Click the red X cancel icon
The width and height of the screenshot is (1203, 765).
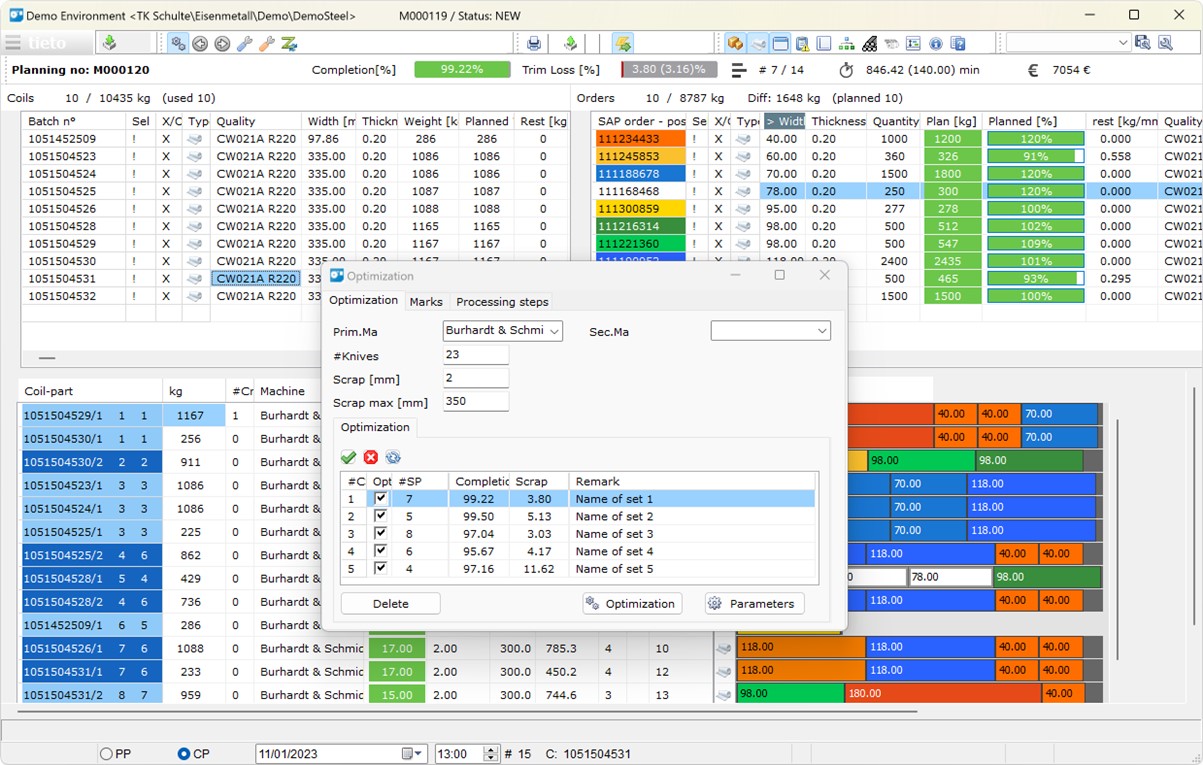[x=371, y=457]
